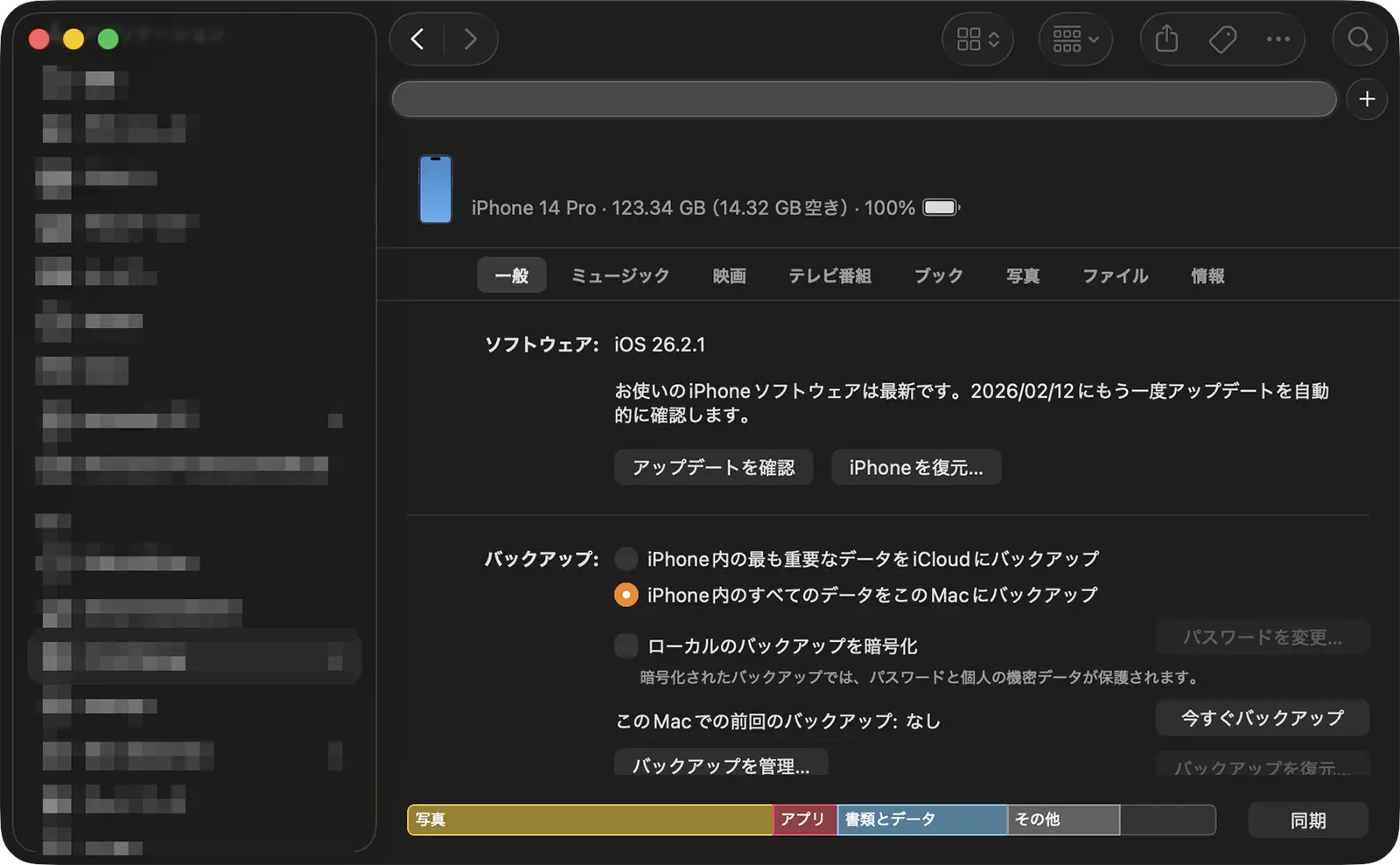Select iCloud backup radio option
The width and height of the screenshot is (1400, 865).
626,558
